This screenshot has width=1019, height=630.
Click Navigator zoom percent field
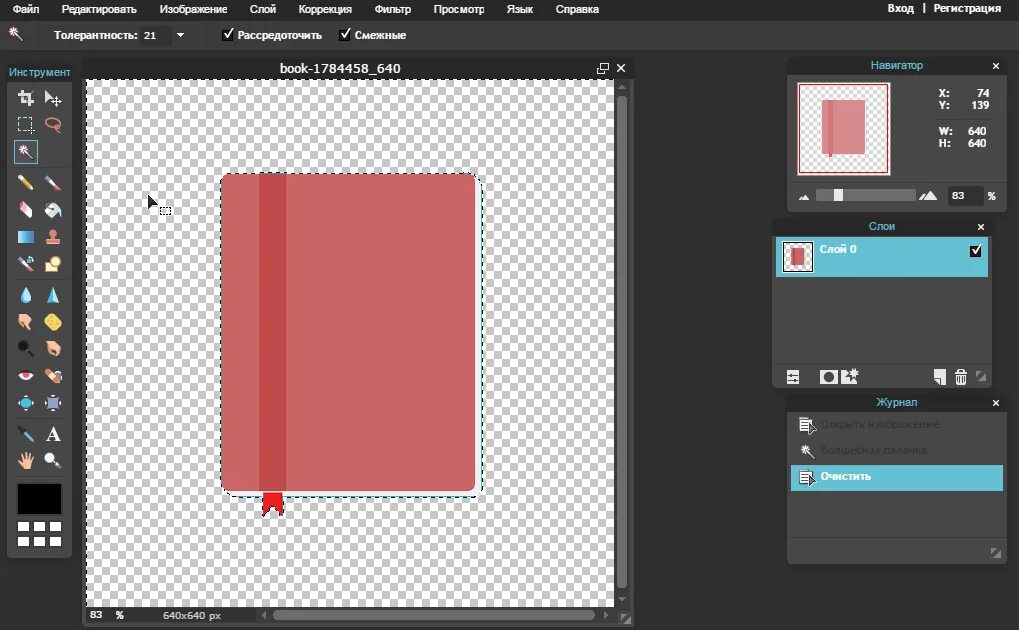(x=964, y=196)
